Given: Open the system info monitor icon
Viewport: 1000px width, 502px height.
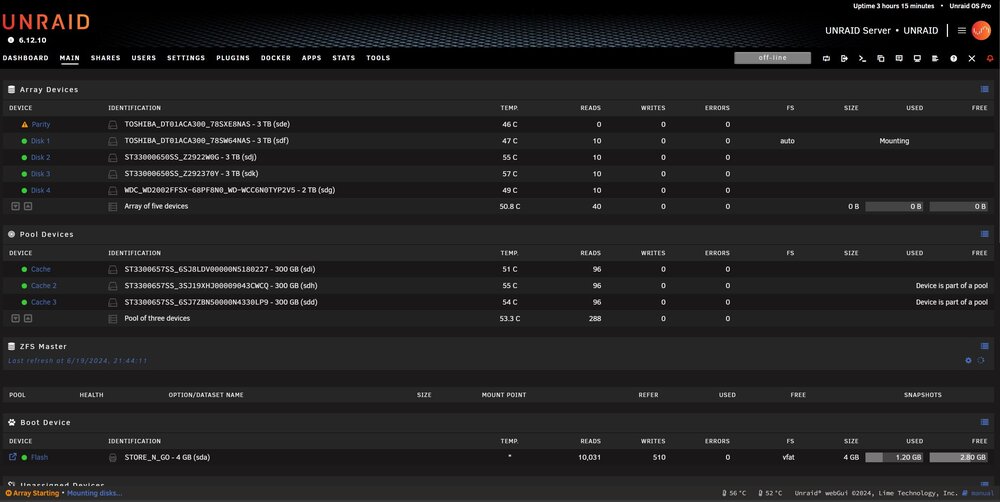Looking at the screenshot, I should click(x=917, y=58).
